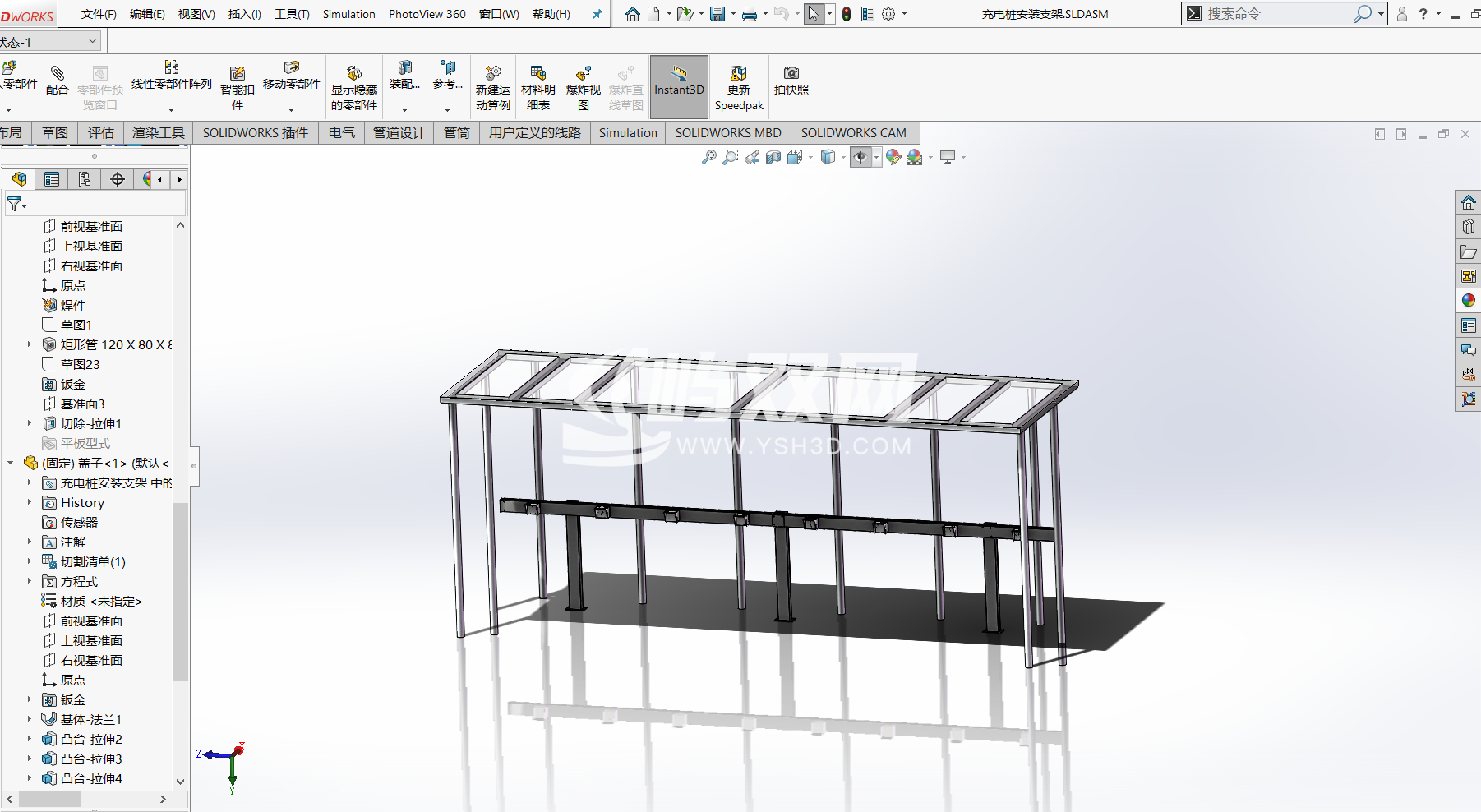Viewport: 1481px width, 812px height.
Task: Select the 凸台-拉伸2 feature
Action: [91, 739]
